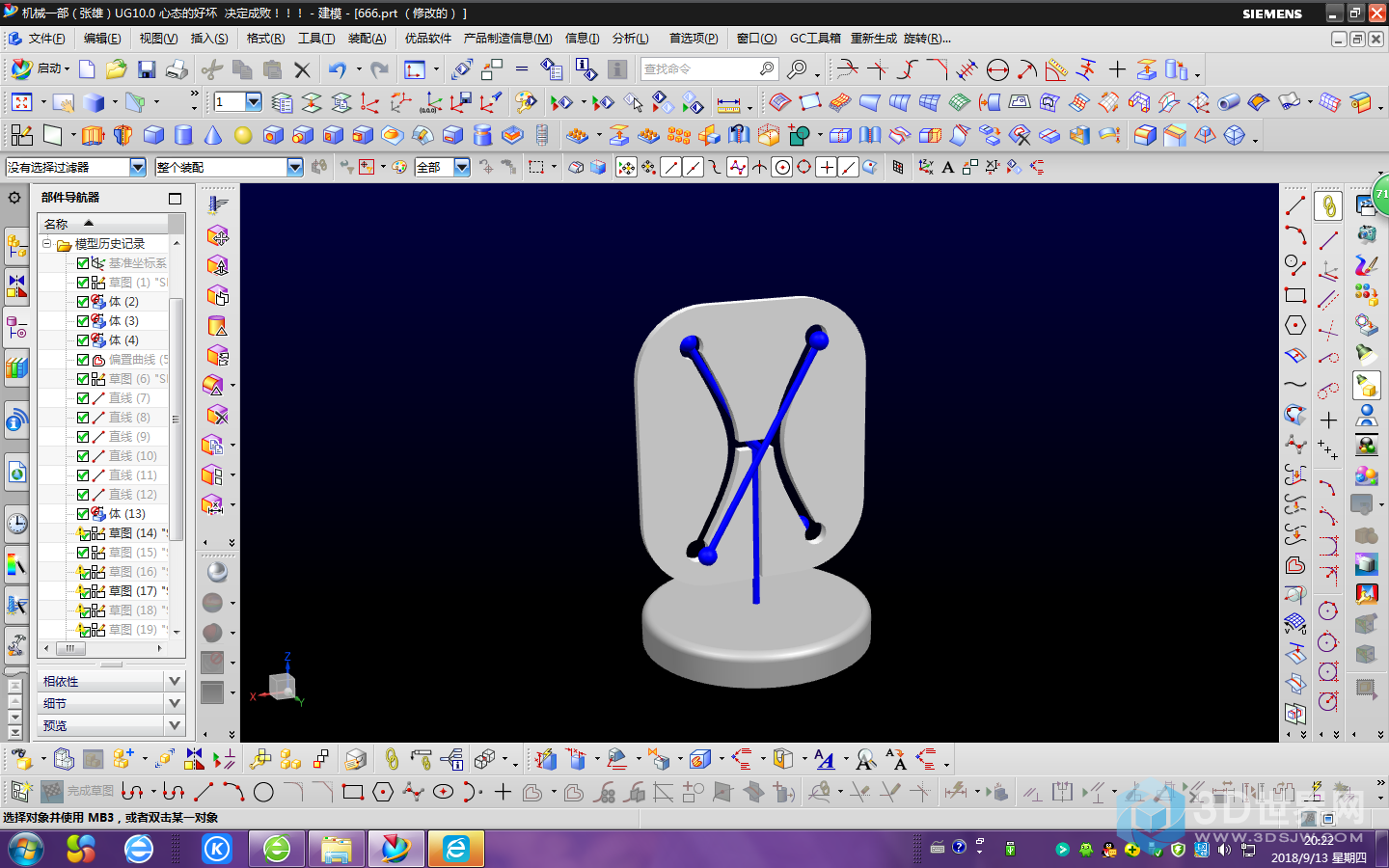
Task: Uncheck the 体 (2) feature checkbox
Action: point(83,302)
